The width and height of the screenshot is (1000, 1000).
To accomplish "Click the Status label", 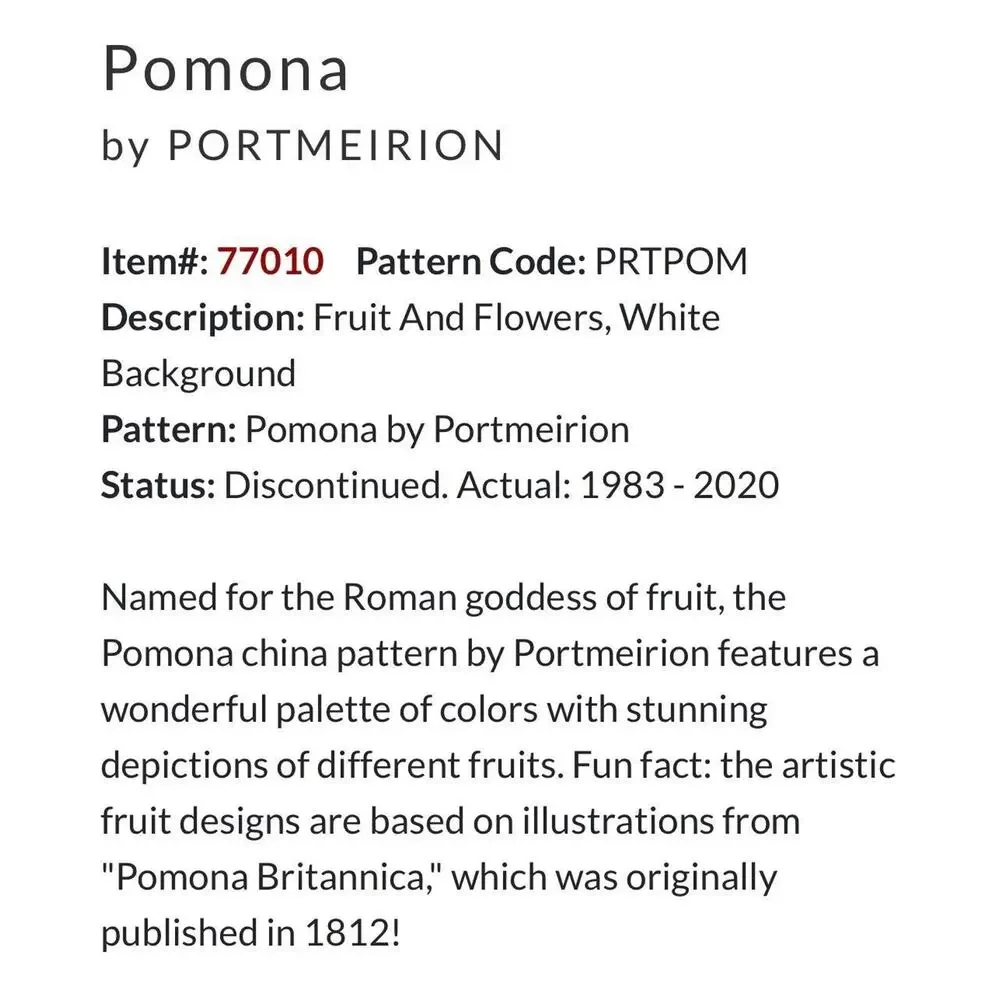I will 158,485.
